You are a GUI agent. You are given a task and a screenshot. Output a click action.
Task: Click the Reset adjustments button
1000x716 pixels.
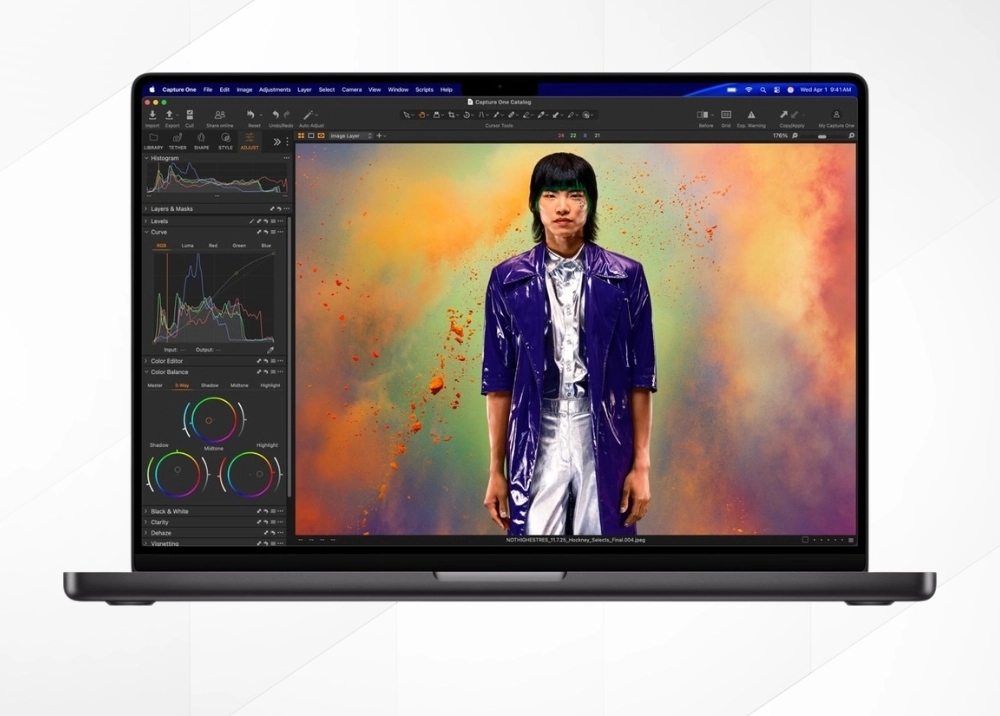click(x=251, y=115)
